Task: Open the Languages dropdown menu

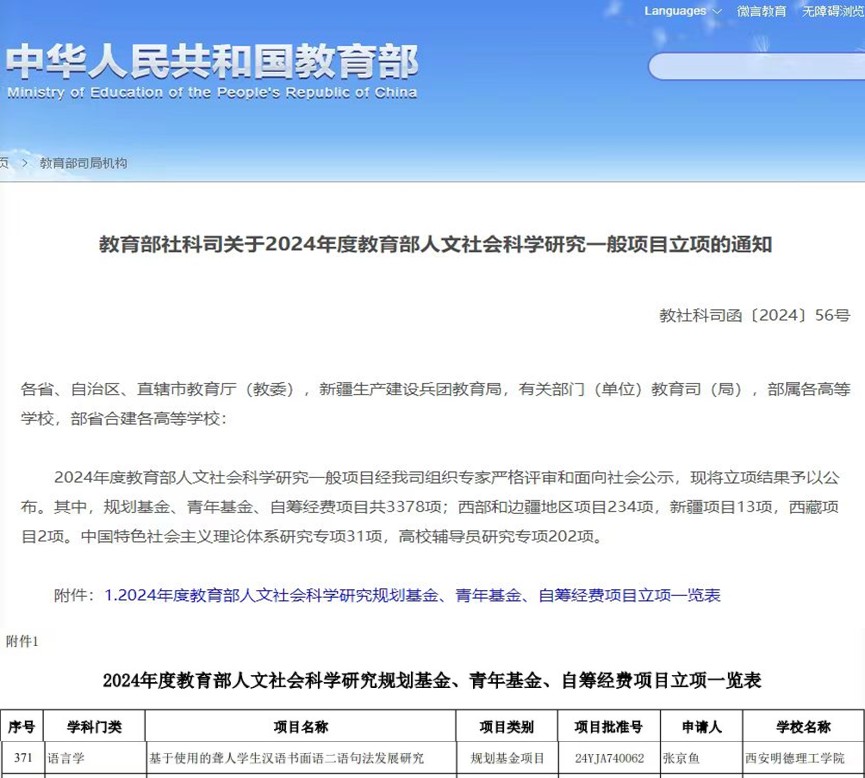Action: pyautogui.click(x=683, y=11)
